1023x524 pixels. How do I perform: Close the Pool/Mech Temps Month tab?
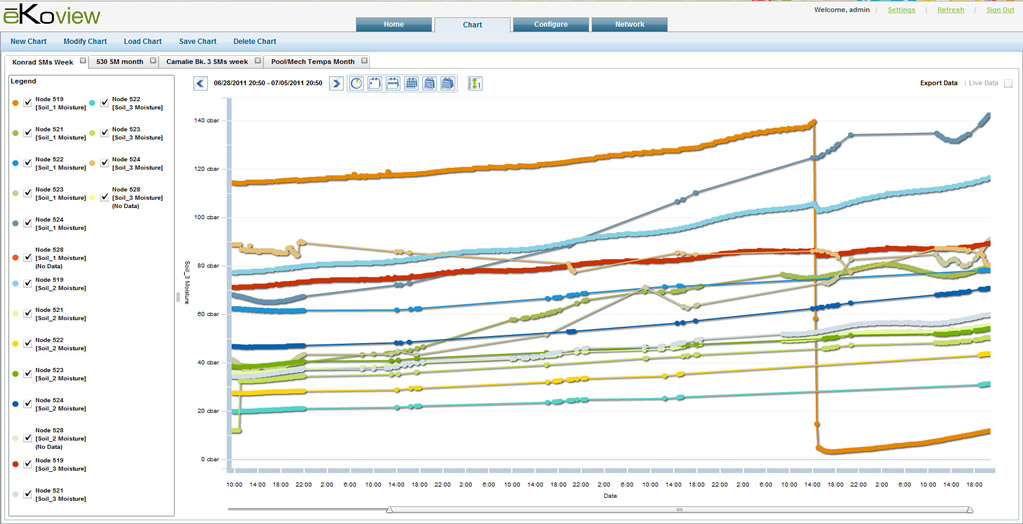[x=364, y=61]
